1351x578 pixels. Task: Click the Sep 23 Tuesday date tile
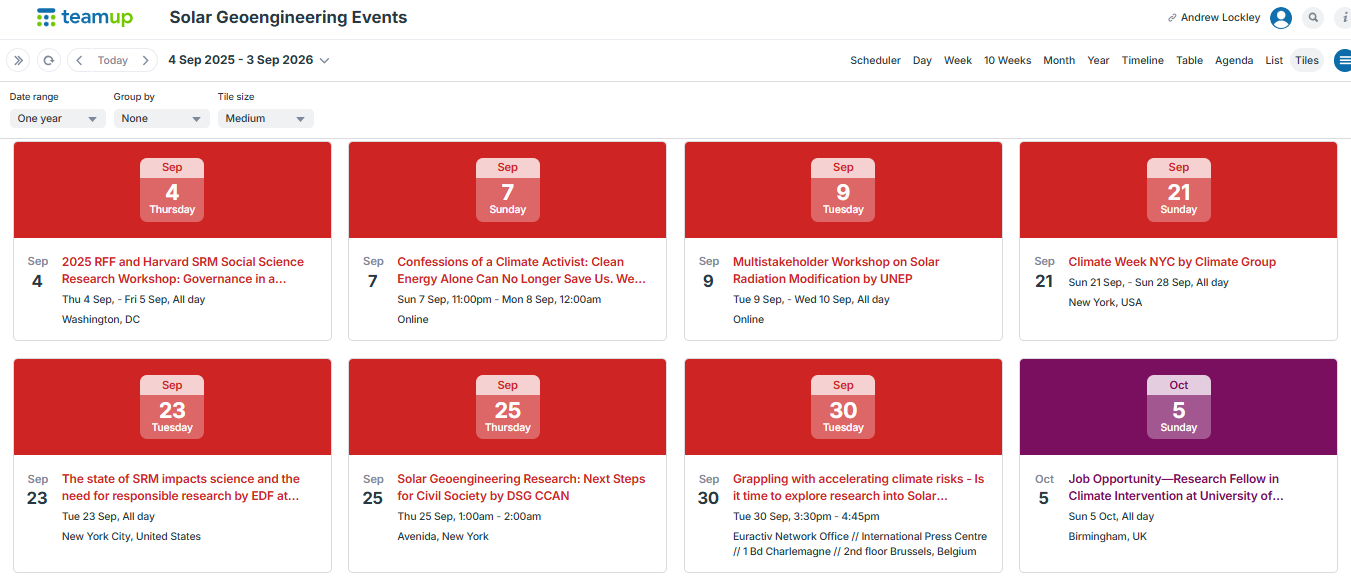point(172,407)
